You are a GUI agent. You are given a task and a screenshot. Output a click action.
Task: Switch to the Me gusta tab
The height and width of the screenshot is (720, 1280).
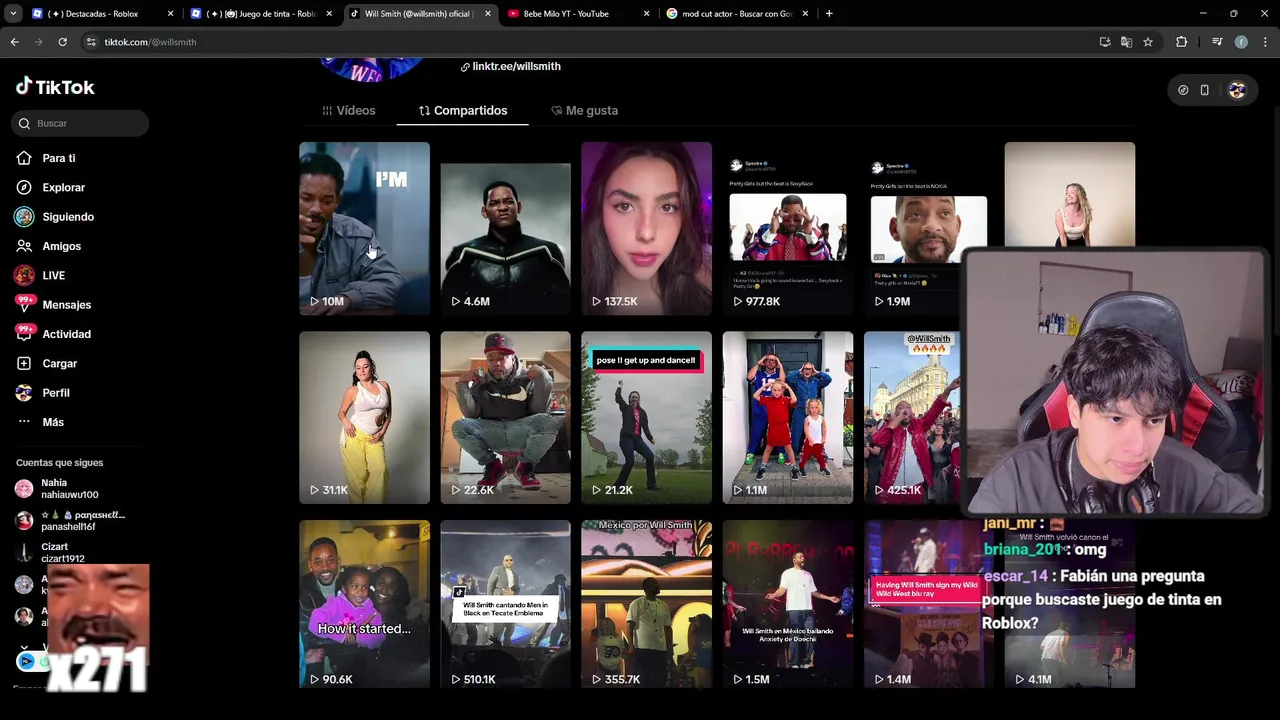click(584, 110)
